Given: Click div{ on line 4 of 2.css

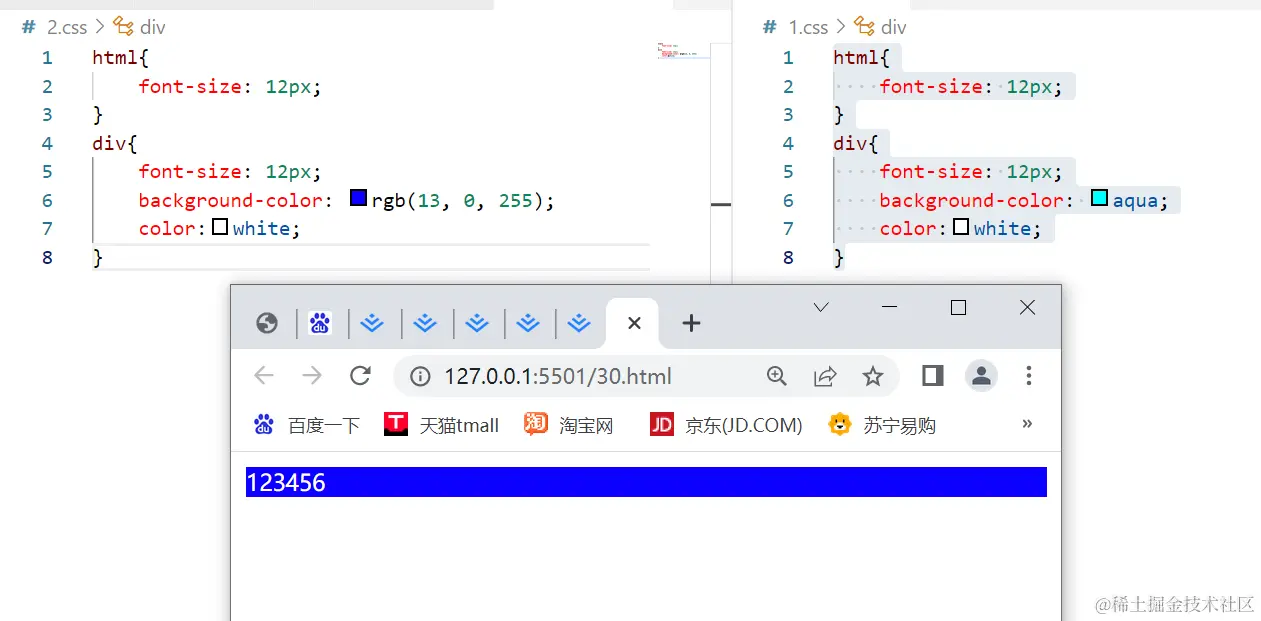Looking at the screenshot, I should 115,143.
